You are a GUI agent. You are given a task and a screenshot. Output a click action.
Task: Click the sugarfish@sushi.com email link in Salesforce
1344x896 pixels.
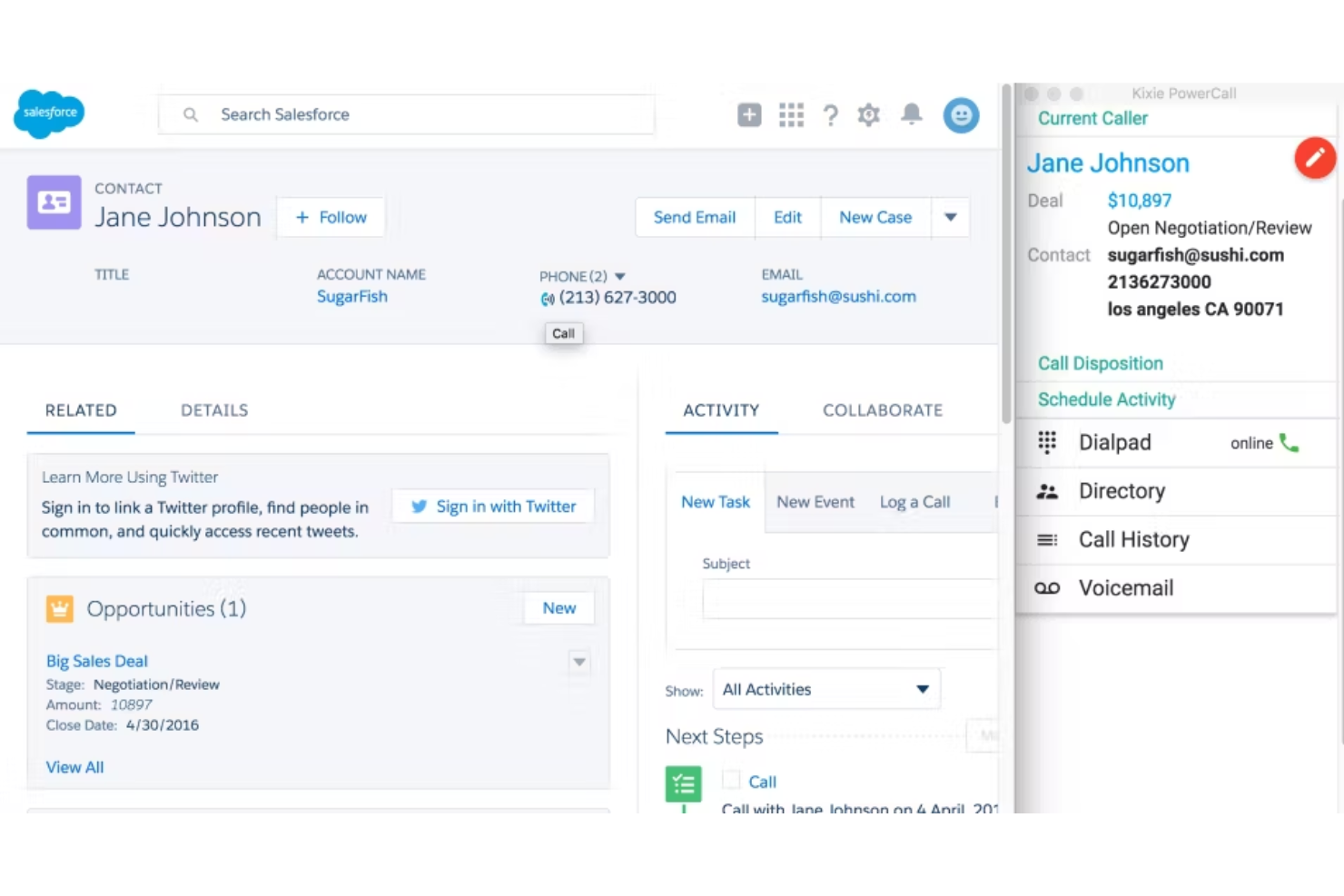tap(838, 297)
